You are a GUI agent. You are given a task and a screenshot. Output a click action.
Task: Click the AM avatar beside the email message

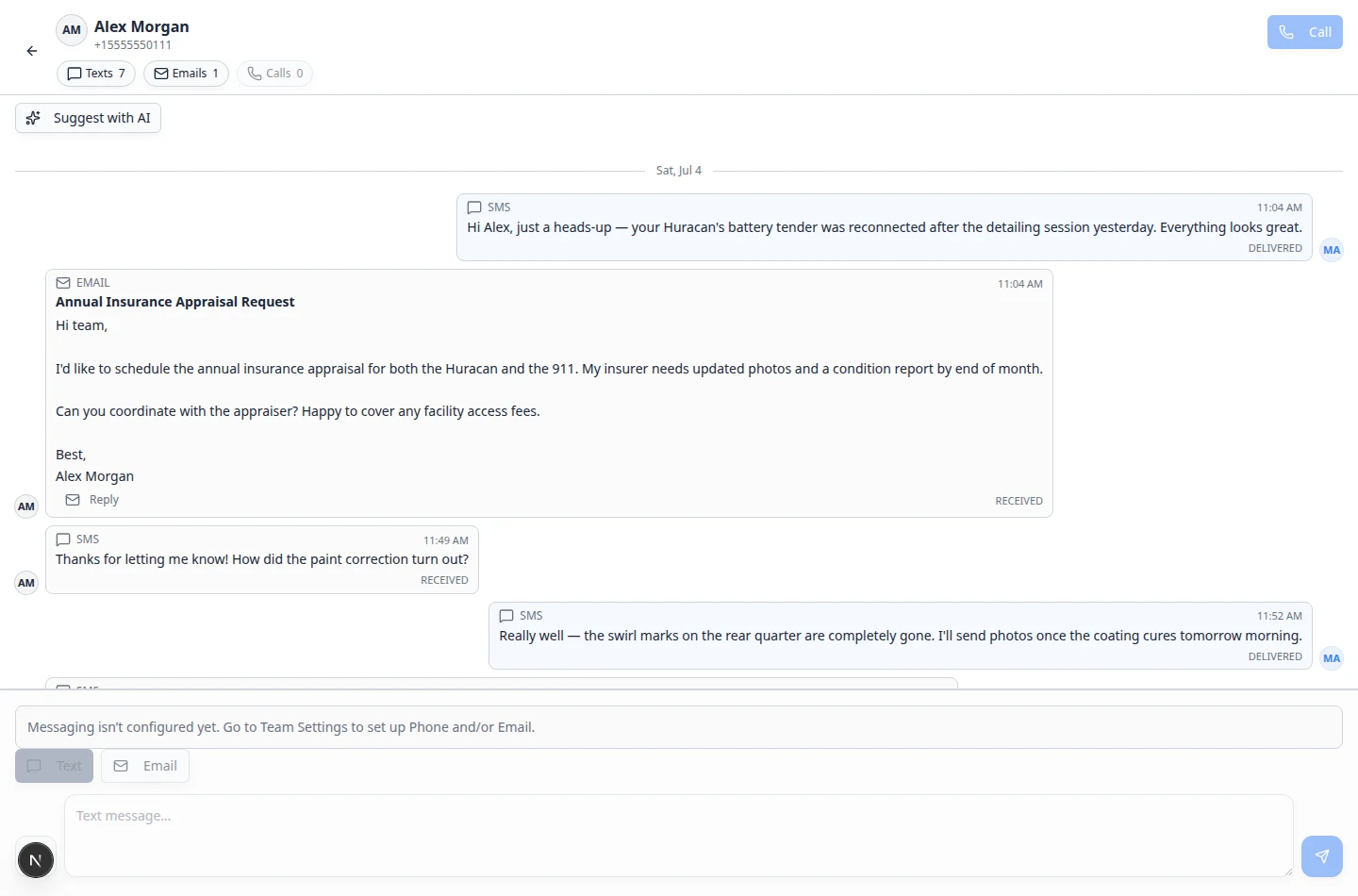click(x=26, y=506)
